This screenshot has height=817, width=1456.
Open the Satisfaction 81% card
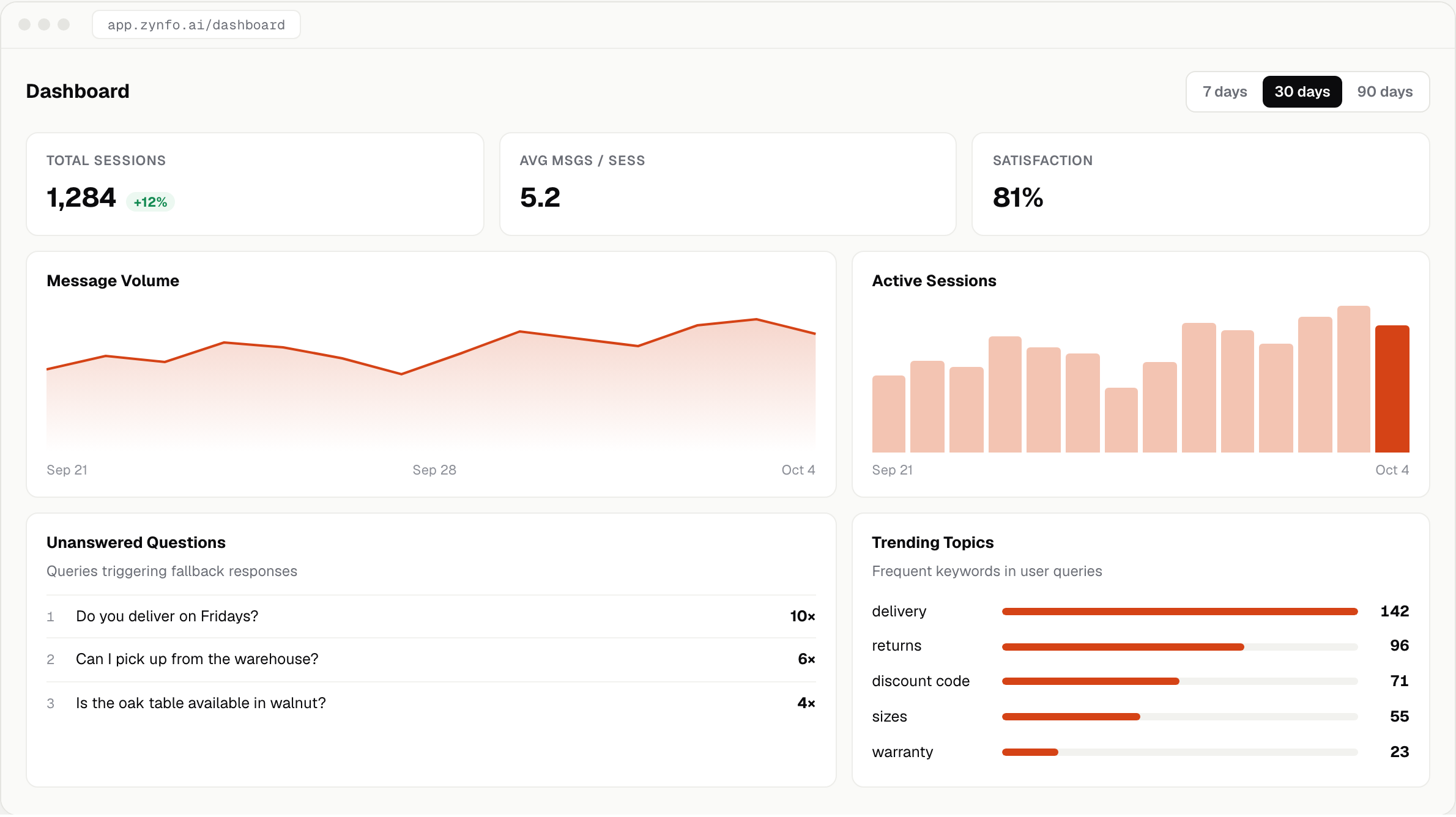[x=1200, y=184]
